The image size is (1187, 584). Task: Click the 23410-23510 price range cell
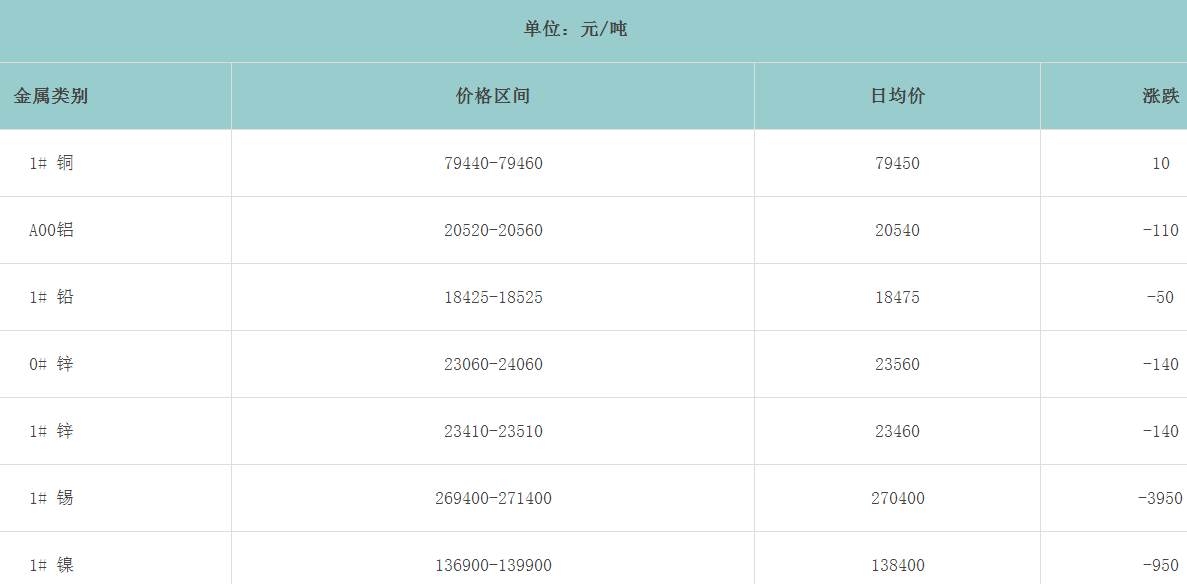(493, 431)
